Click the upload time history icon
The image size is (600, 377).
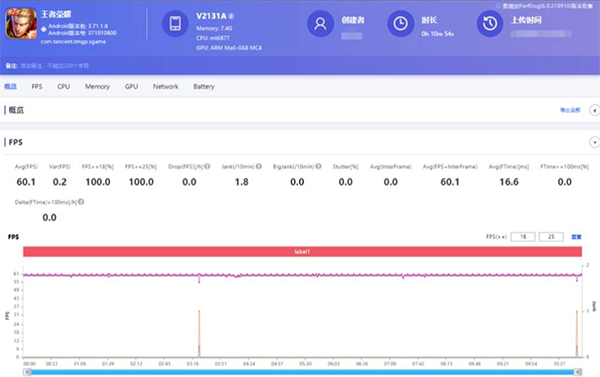pos(490,23)
